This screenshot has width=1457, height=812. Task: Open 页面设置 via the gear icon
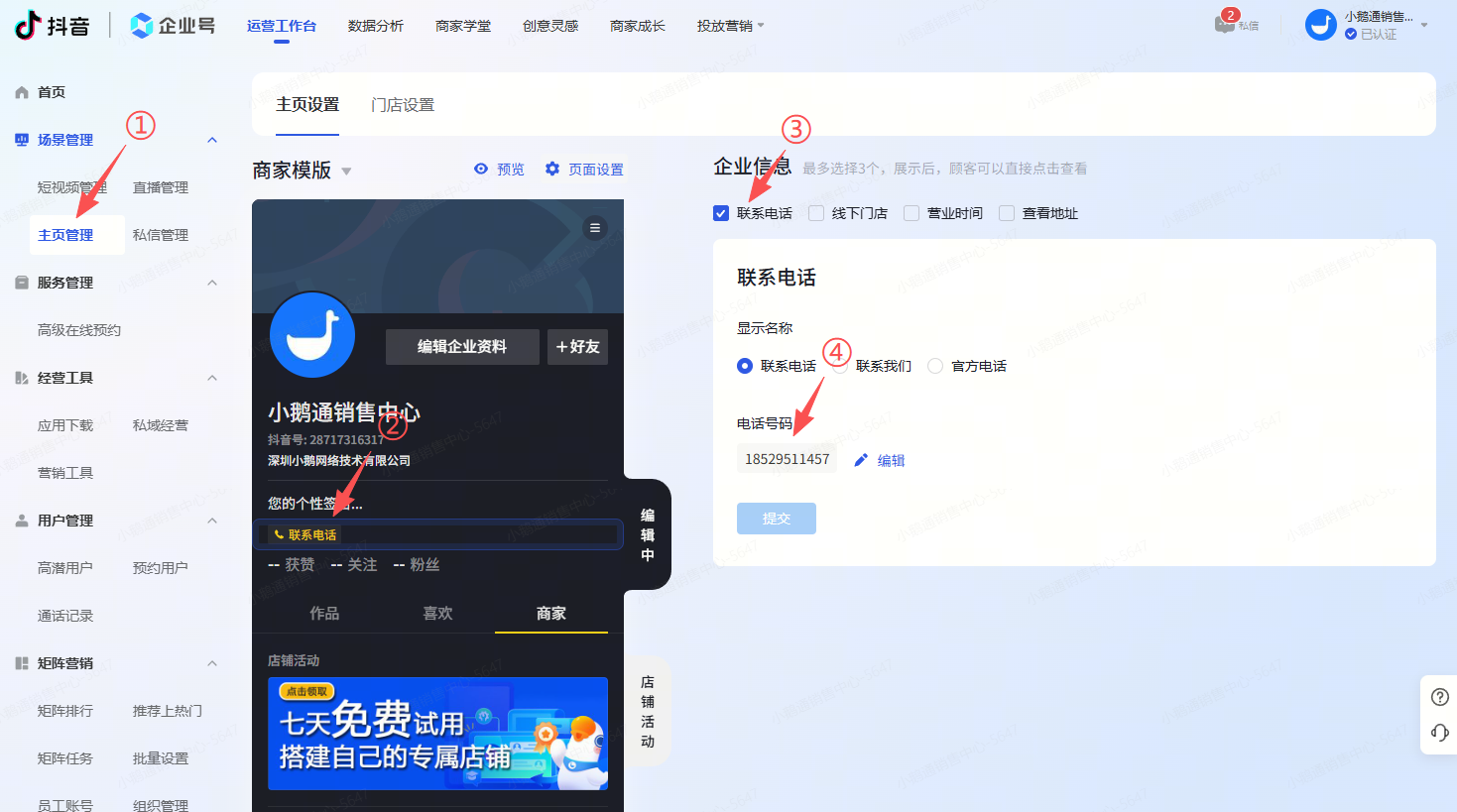pyautogui.click(x=552, y=169)
